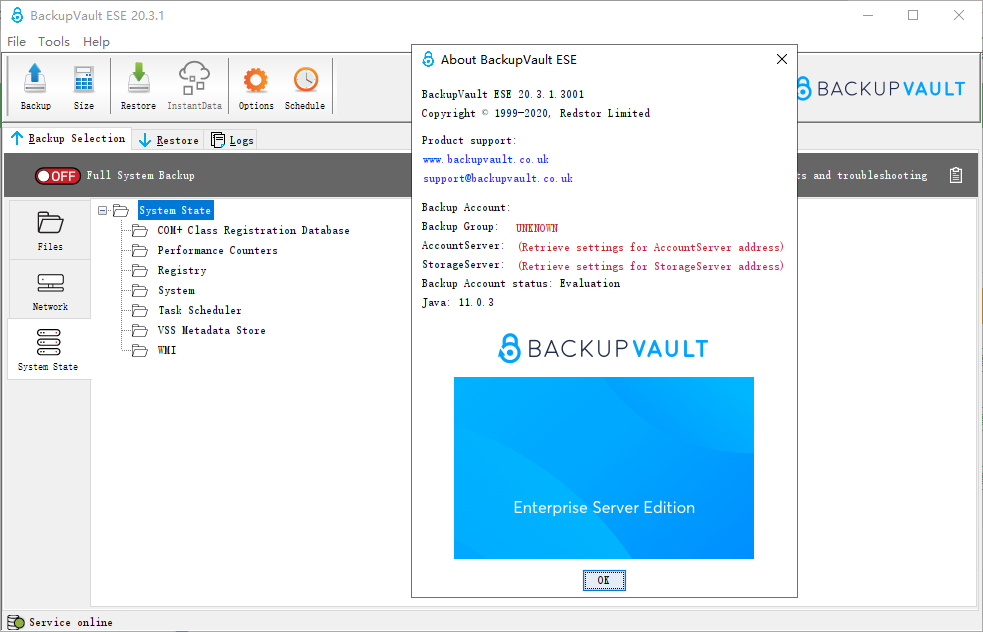Click the System State root folder icon
983x632 pixels.
click(x=121, y=211)
